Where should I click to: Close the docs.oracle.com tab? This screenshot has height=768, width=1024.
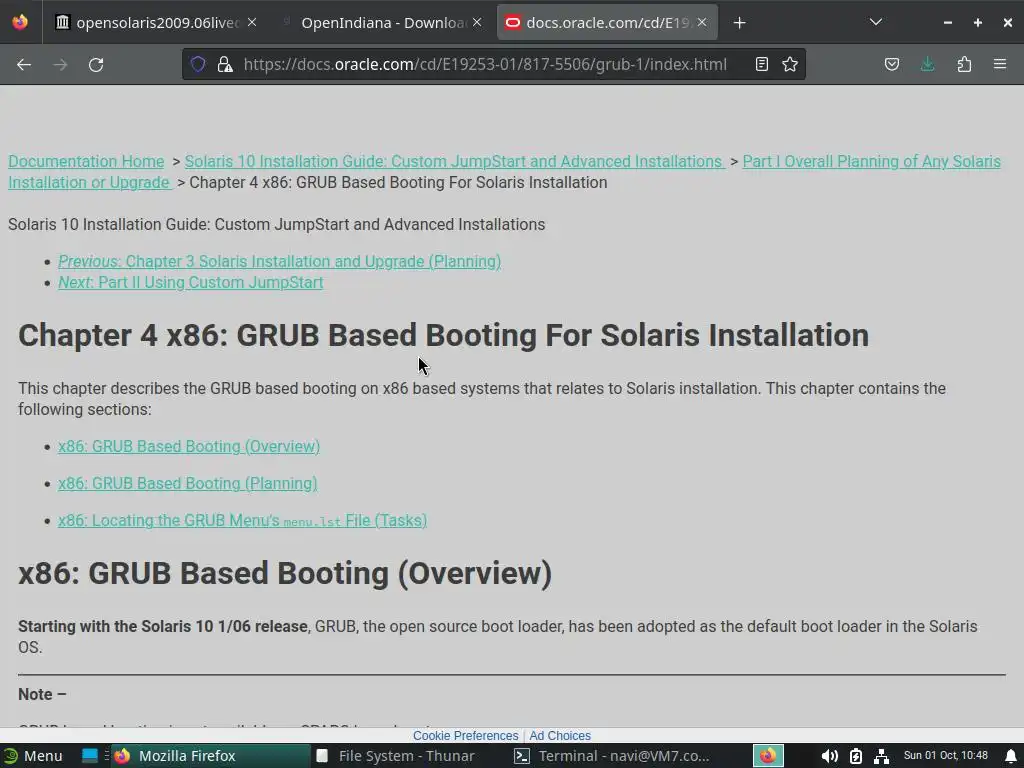pos(702,22)
